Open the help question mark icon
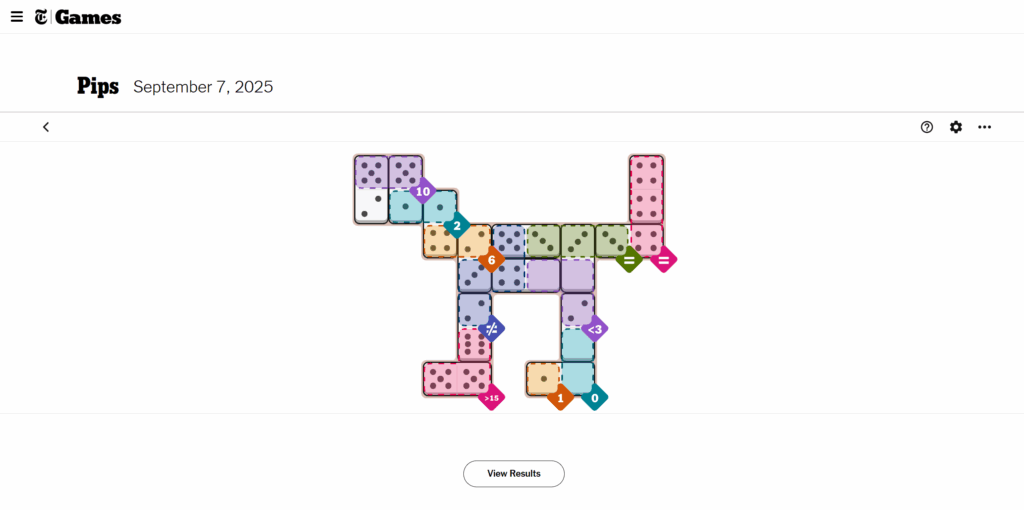This screenshot has width=1024, height=510. coord(927,127)
